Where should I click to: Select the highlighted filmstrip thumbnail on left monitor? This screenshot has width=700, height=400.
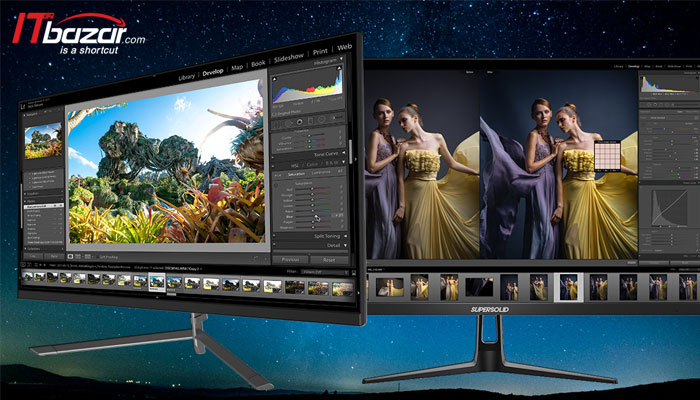(157, 282)
